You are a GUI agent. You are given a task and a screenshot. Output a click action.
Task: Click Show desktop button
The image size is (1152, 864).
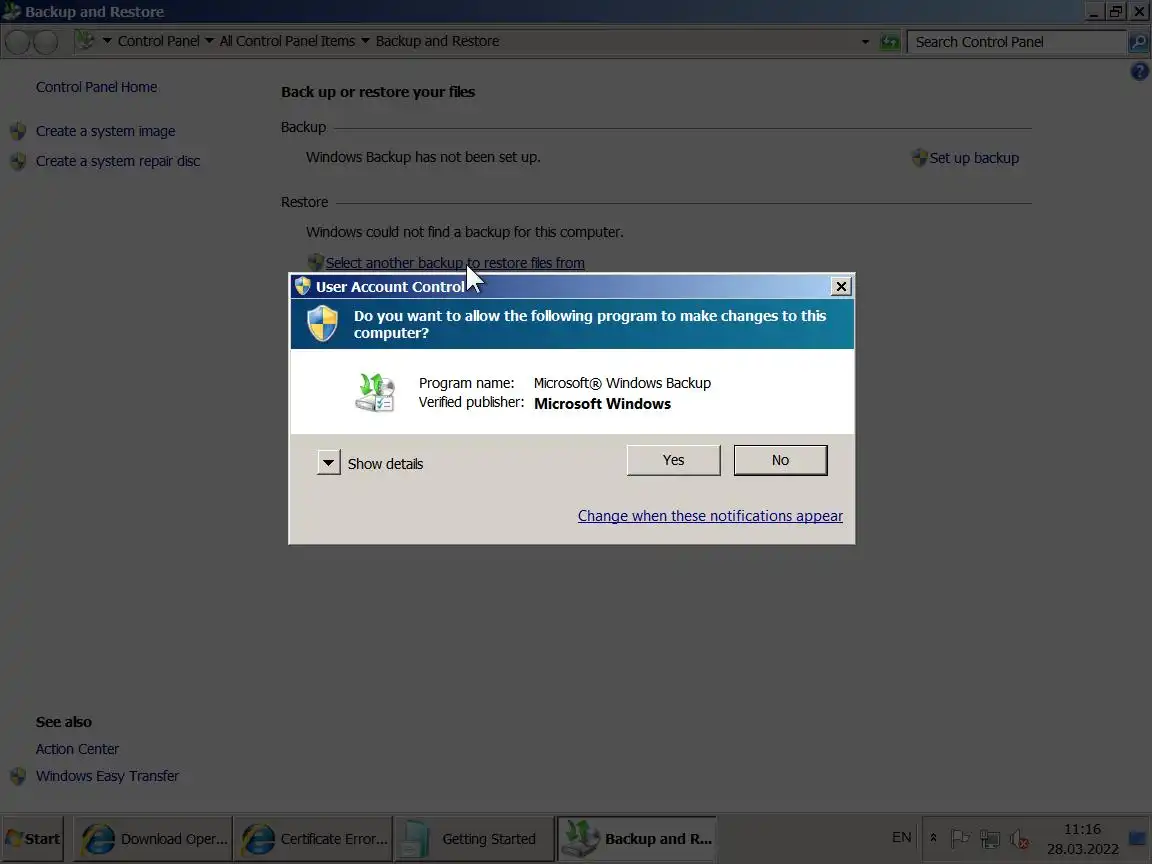coord(1137,838)
